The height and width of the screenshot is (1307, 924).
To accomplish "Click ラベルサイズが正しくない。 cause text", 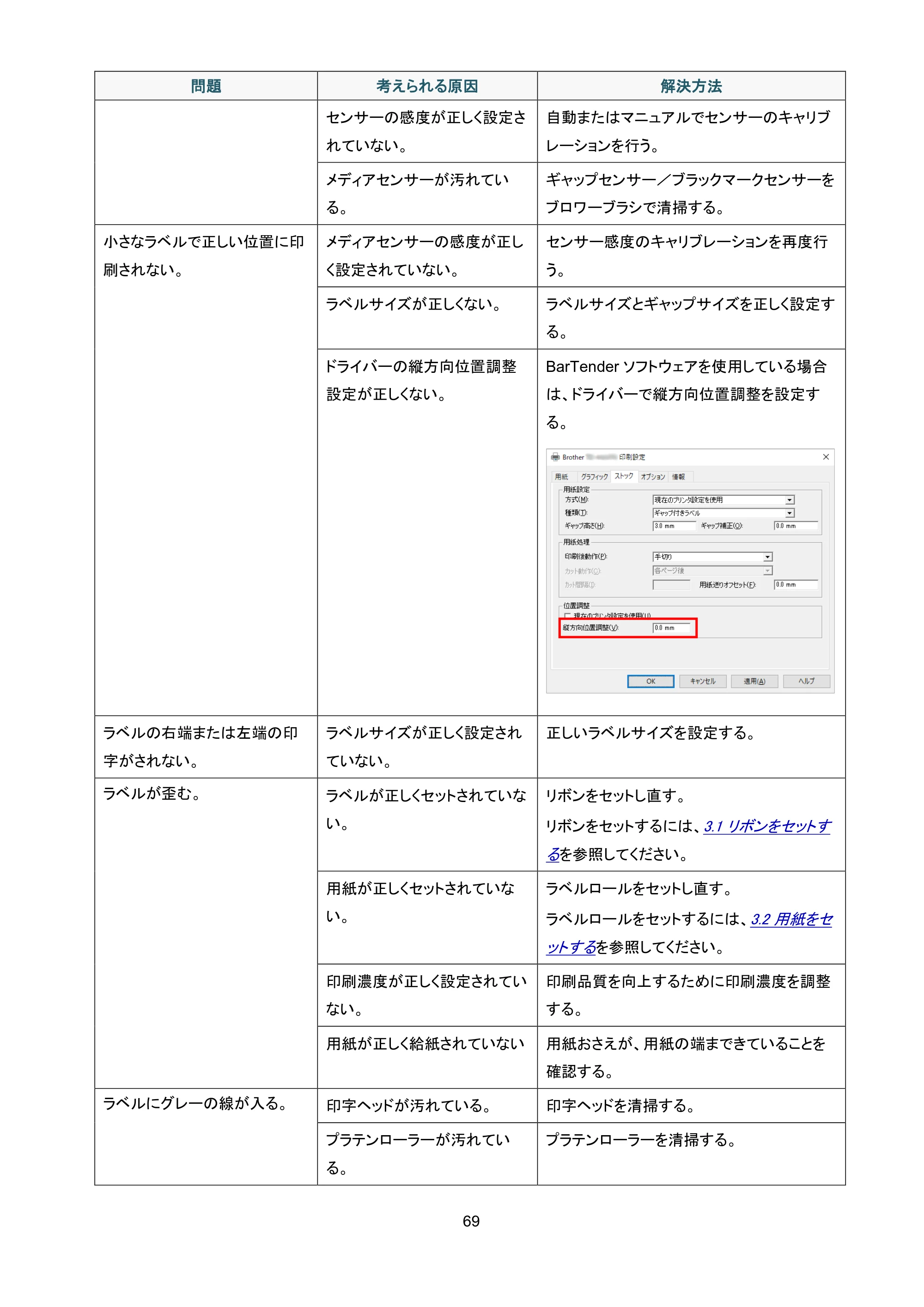I will 413,304.
